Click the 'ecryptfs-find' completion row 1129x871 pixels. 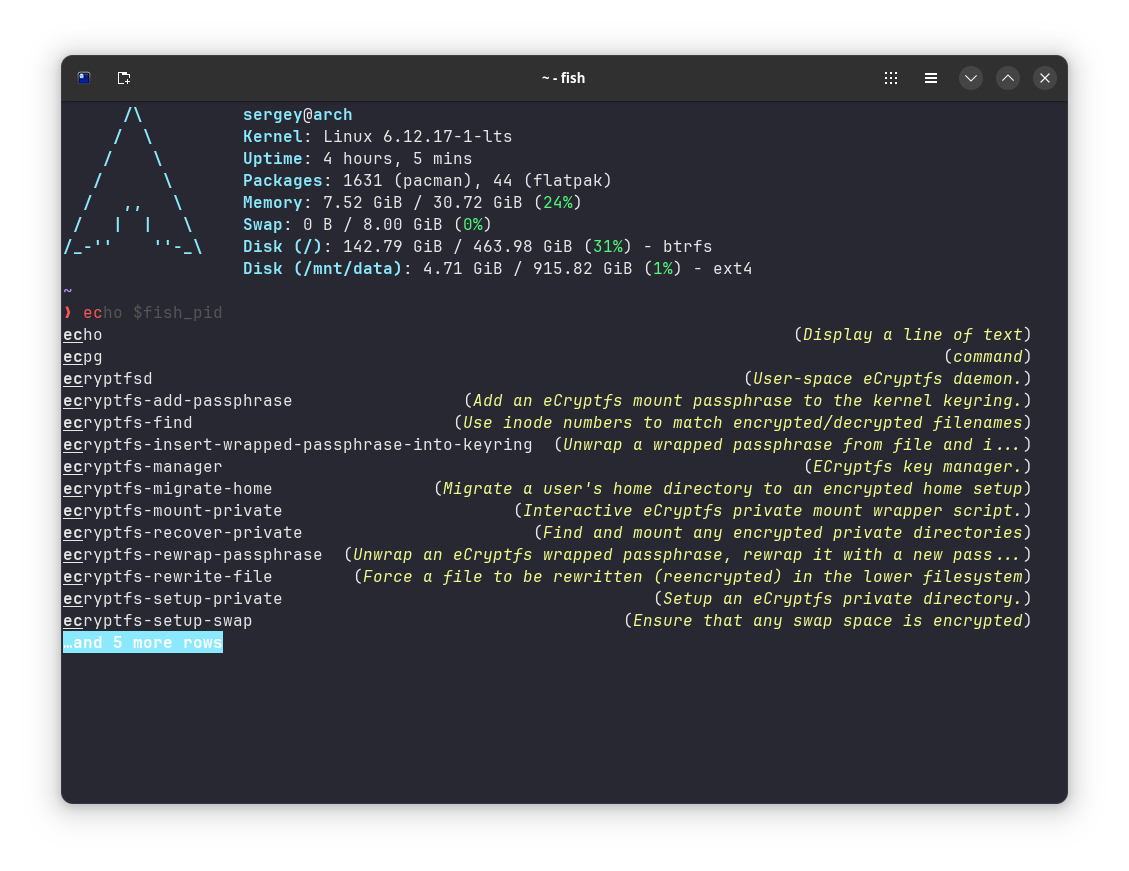click(x=128, y=423)
